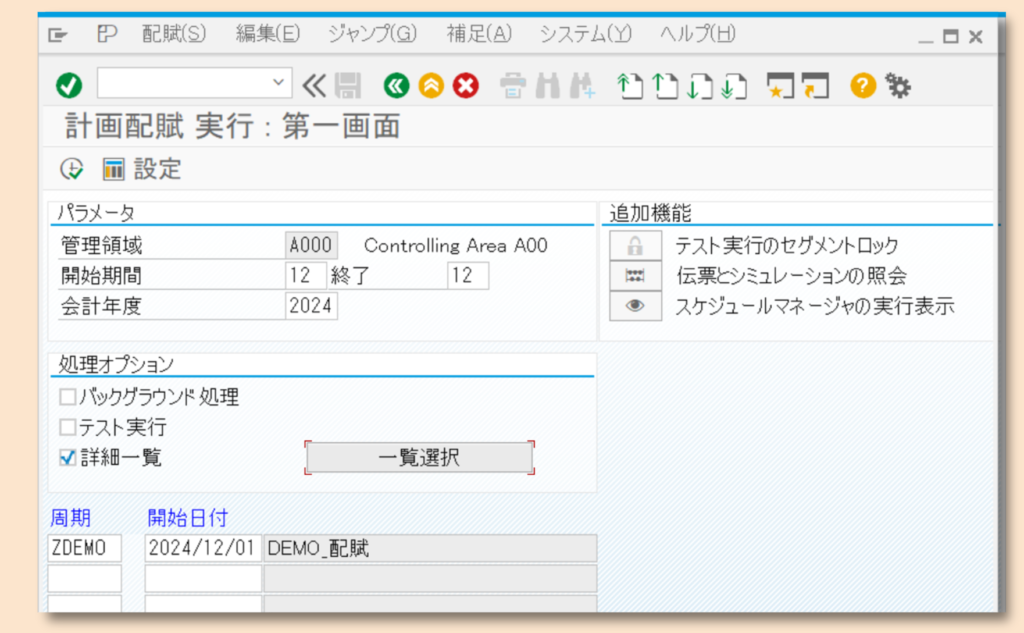Open 設定 settings button
The image size is (1024, 633).
(x=142, y=169)
